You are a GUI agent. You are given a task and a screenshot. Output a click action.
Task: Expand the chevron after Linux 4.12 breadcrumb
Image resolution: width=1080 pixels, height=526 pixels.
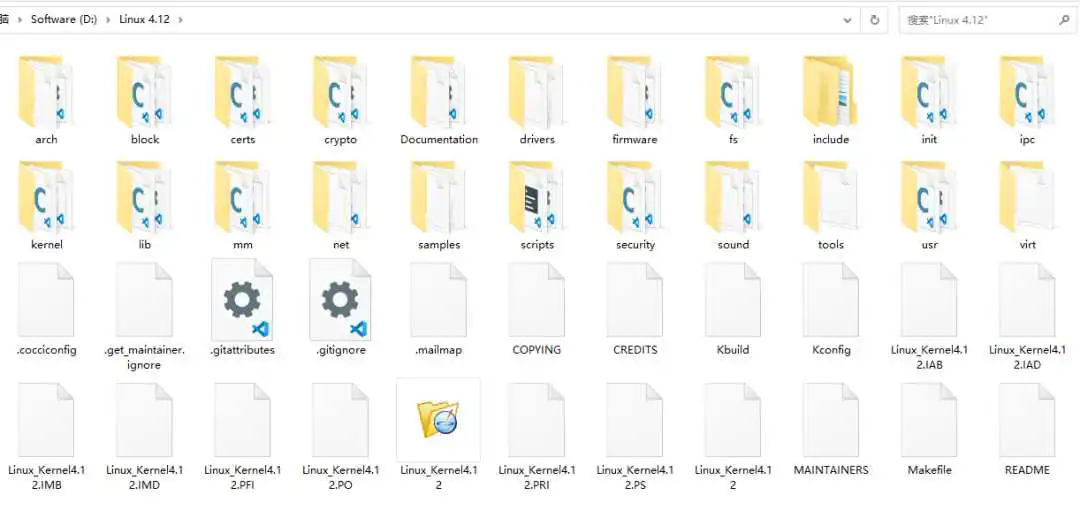(180, 19)
